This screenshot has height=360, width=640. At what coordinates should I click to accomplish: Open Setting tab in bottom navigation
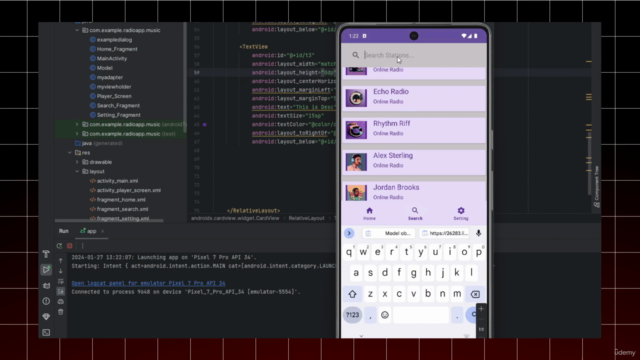(461, 213)
